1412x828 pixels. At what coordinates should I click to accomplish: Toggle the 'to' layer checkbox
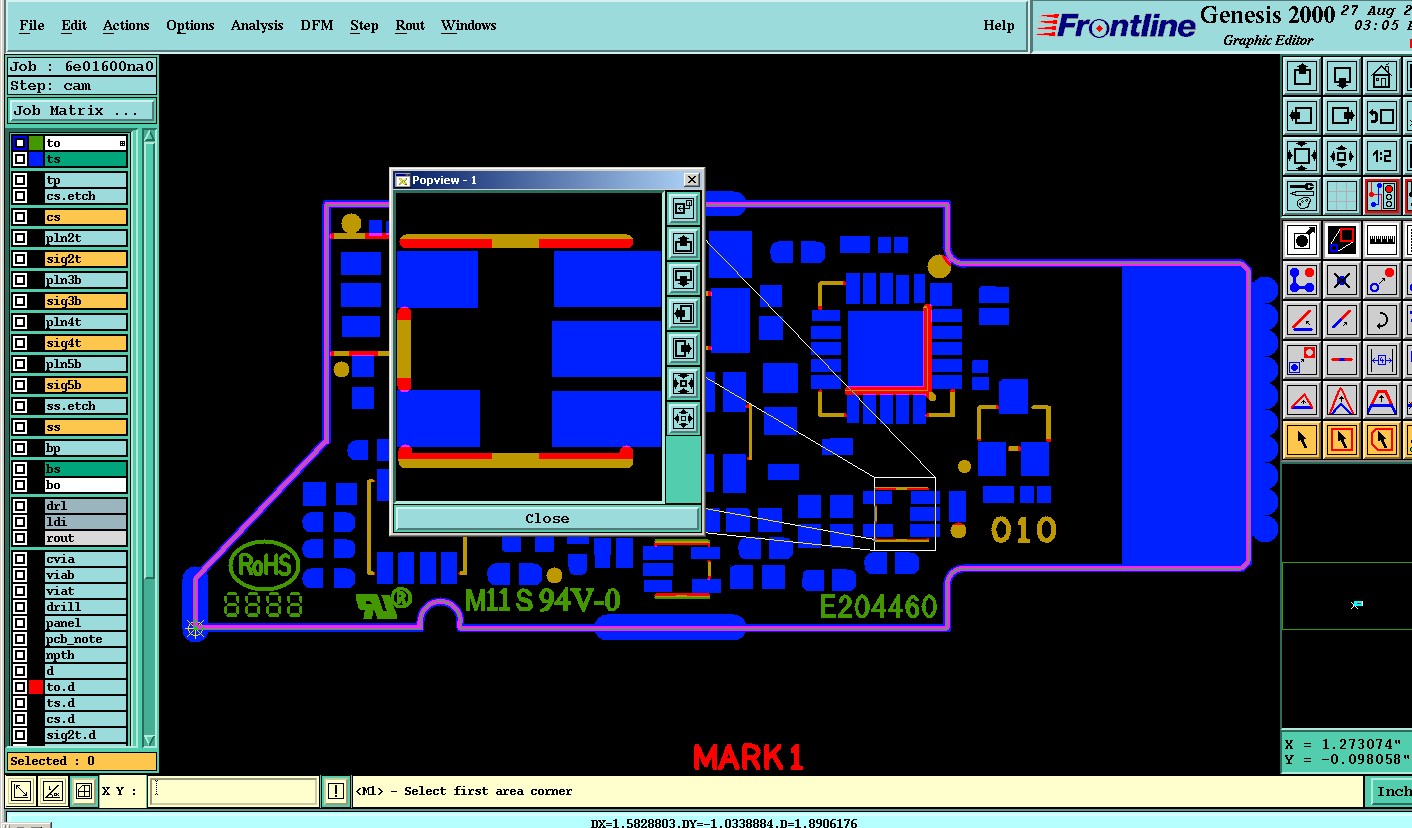pyautogui.click(x=20, y=143)
